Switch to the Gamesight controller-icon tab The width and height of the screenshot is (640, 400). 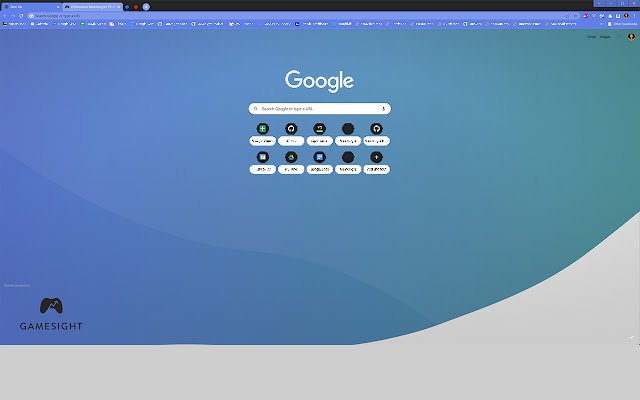(x=92, y=7)
